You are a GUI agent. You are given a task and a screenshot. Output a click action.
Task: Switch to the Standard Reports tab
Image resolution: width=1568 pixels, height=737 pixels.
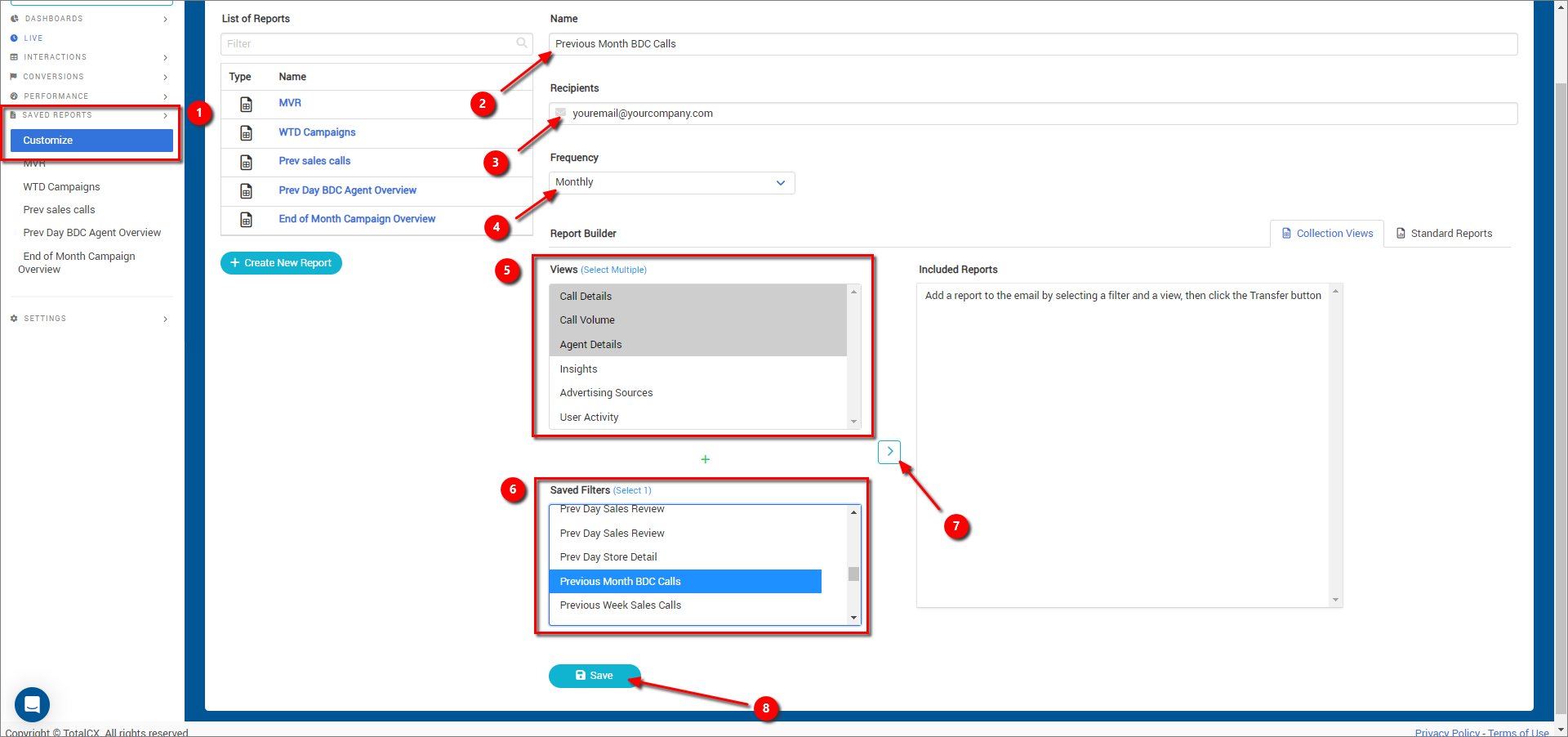tap(1444, 234)
